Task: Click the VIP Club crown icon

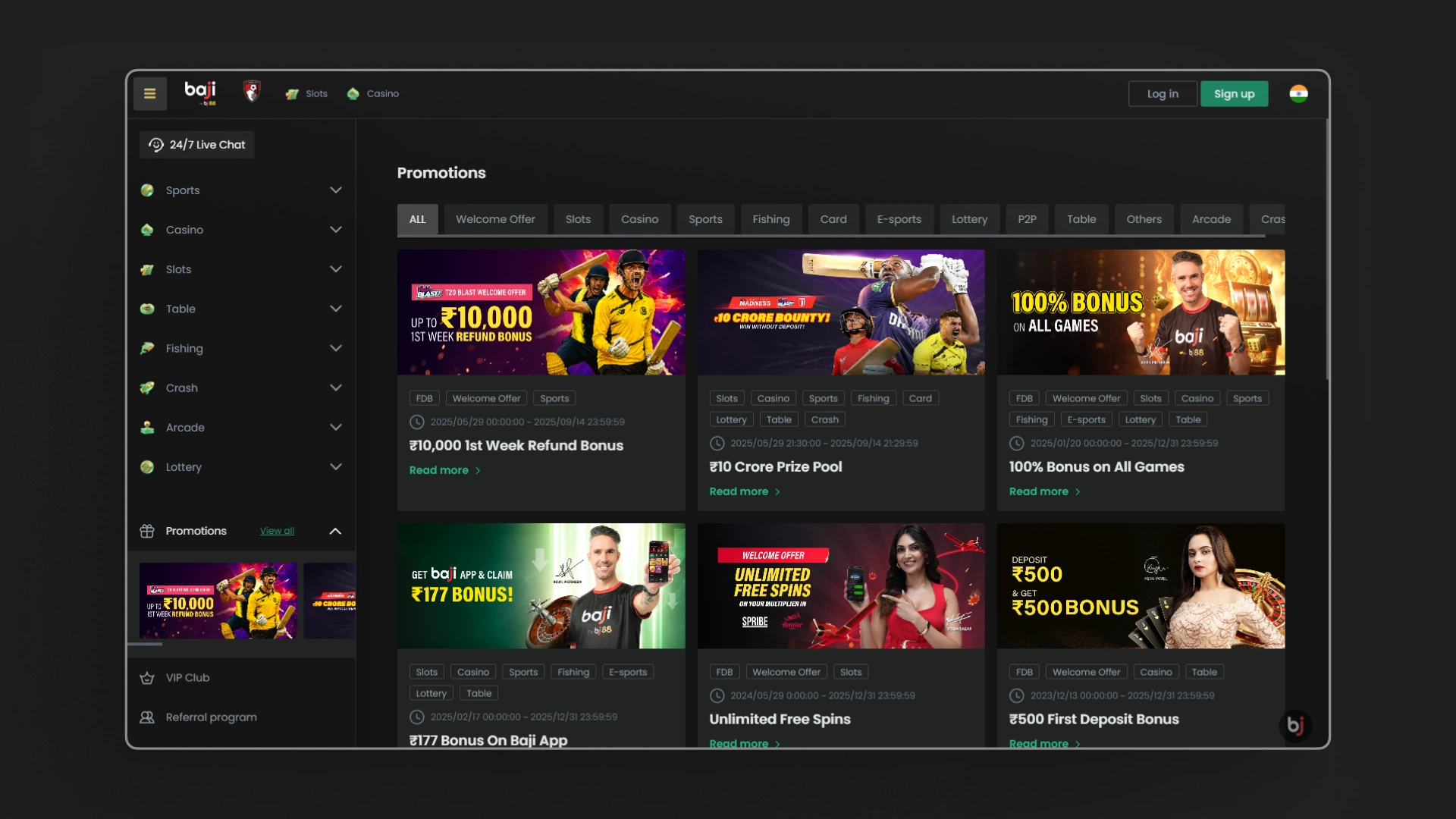Action: [147, 678]
